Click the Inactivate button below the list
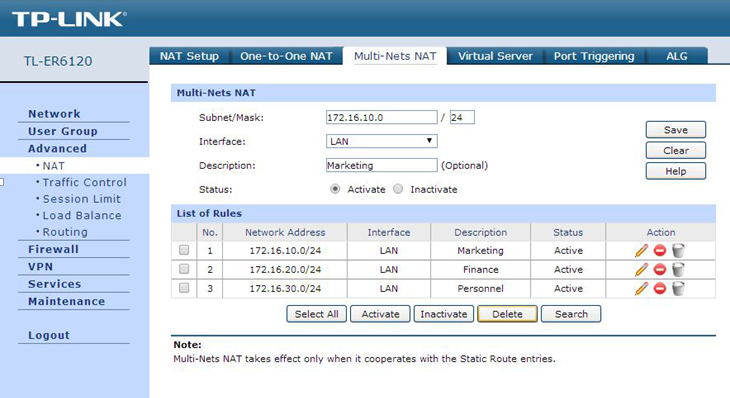The width and height of the screenshot is (730, 398). click(444, 314)
